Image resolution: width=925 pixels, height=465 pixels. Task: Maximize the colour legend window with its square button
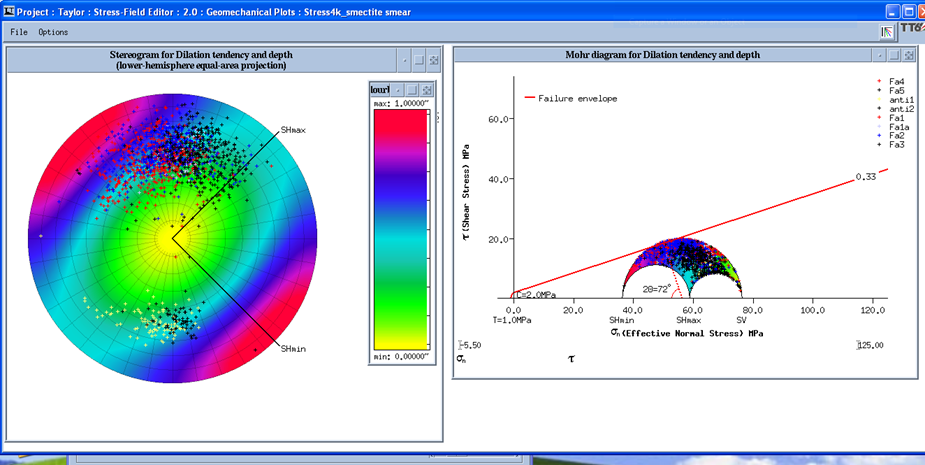pyautogui.click(x=412, y=90)
